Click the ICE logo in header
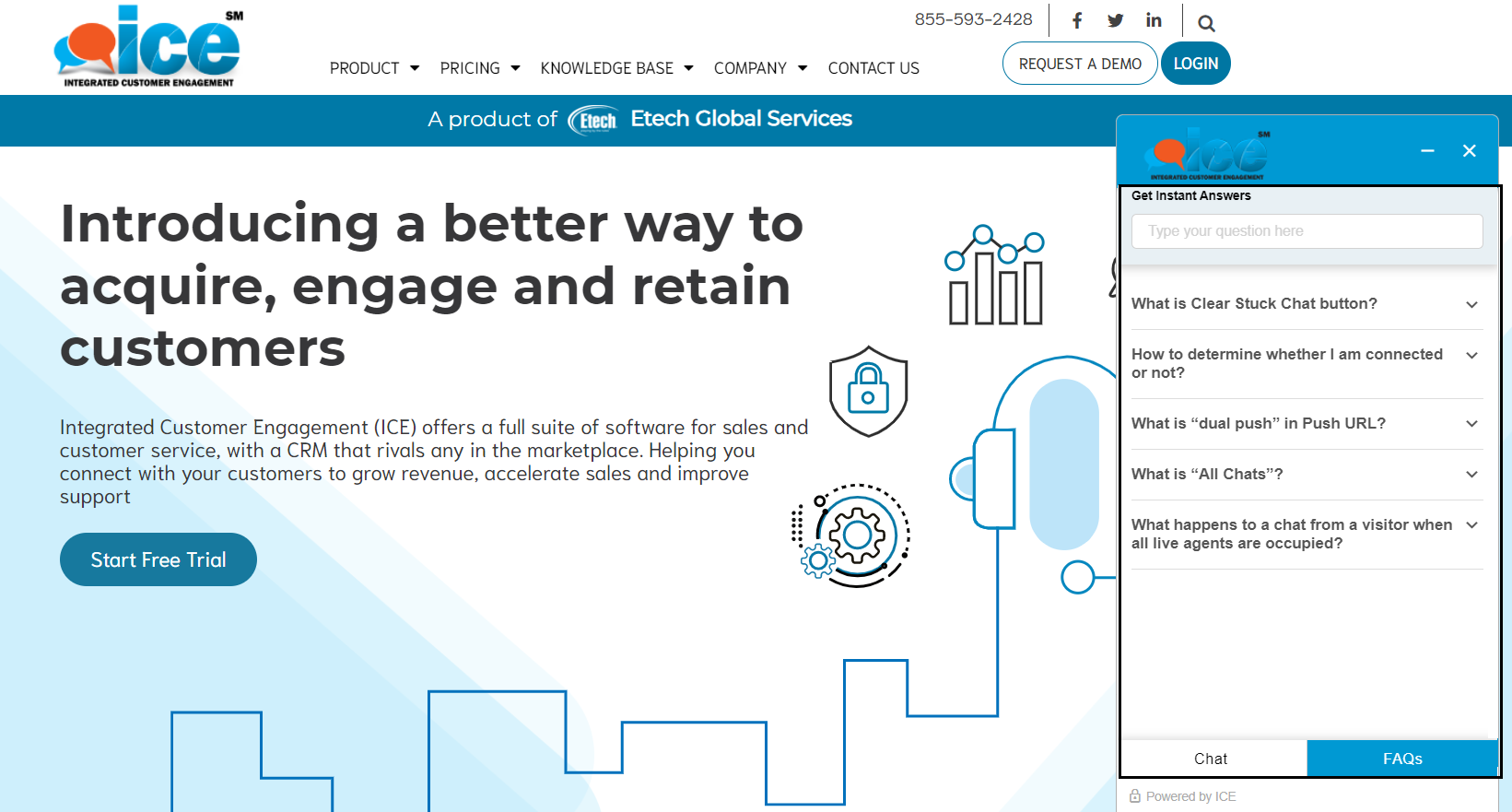The width and height of the screenshot is (1512, 812). coord(148,47)
